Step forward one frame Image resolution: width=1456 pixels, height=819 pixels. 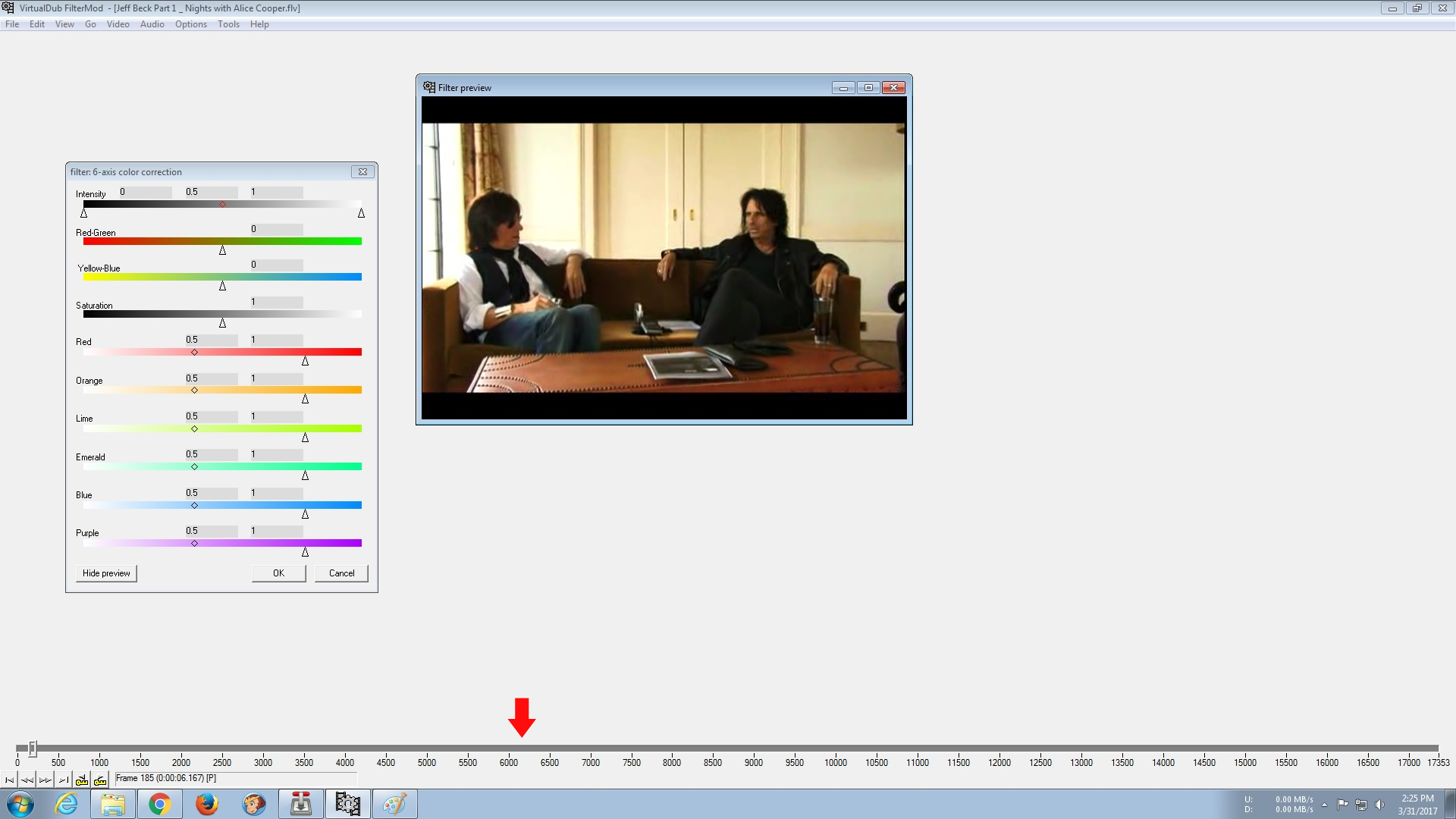(45, 780)
